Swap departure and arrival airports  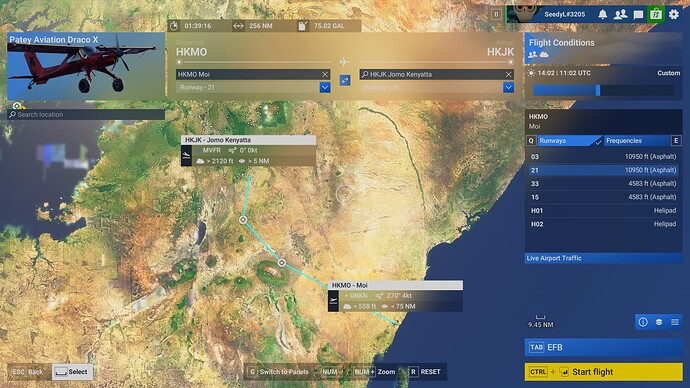coord(345,81)
